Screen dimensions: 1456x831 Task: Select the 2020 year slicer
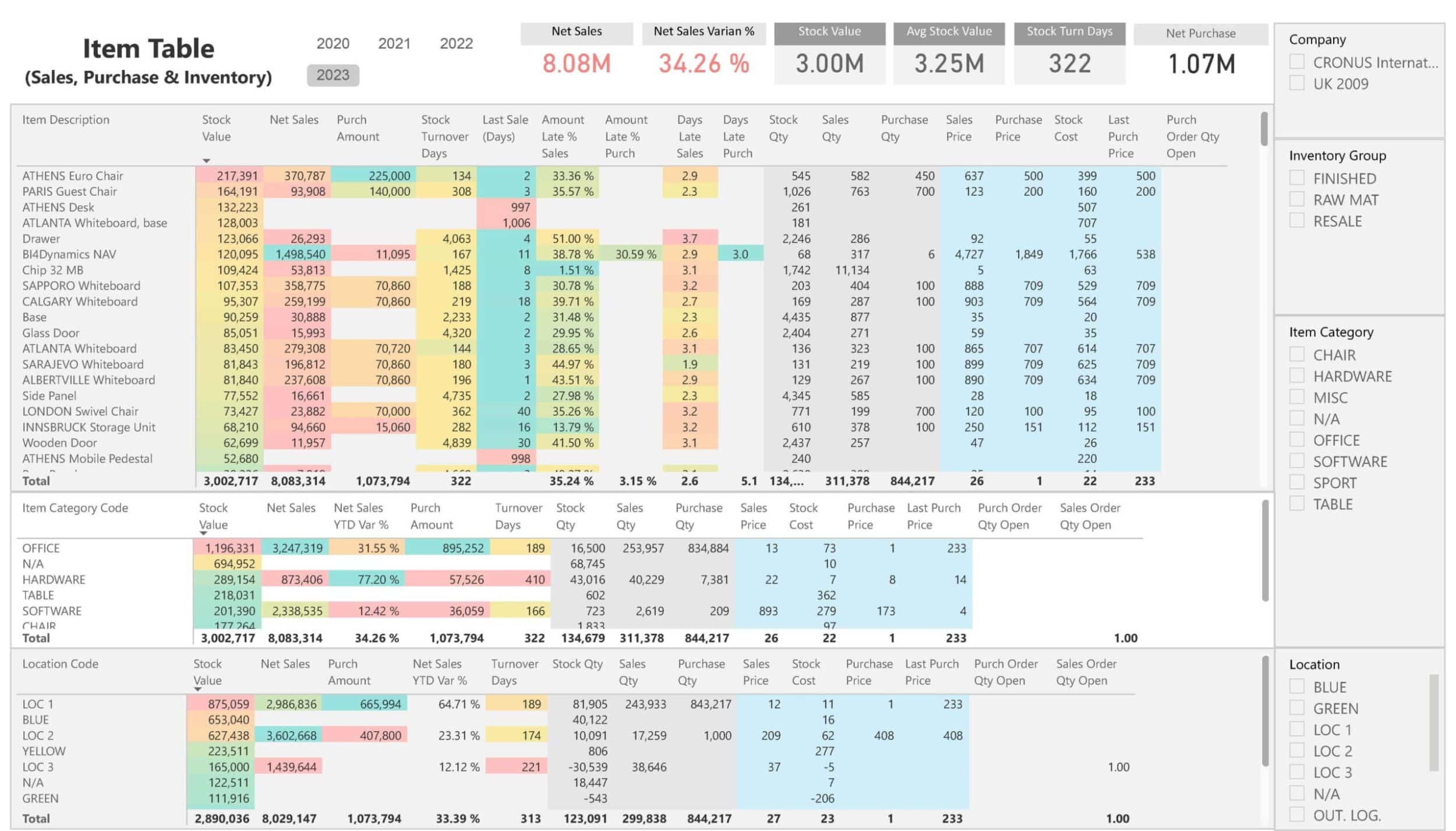[333, 44]
